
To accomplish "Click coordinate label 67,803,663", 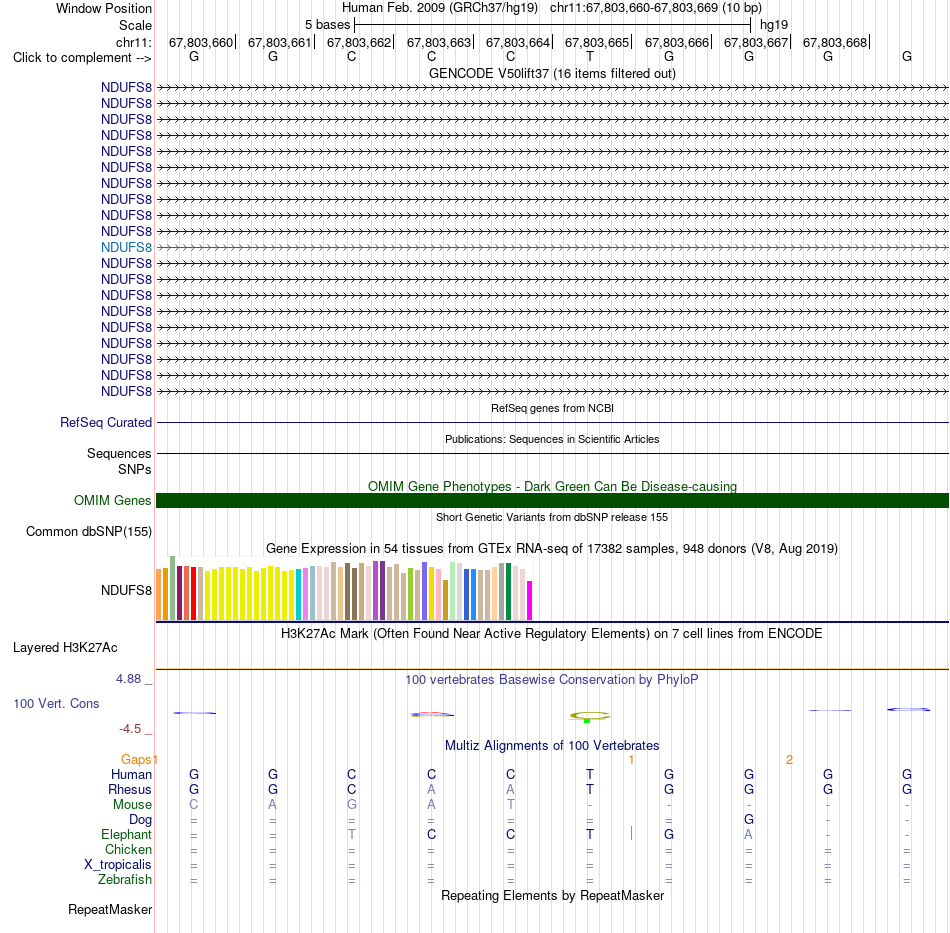I will point(439,42).
